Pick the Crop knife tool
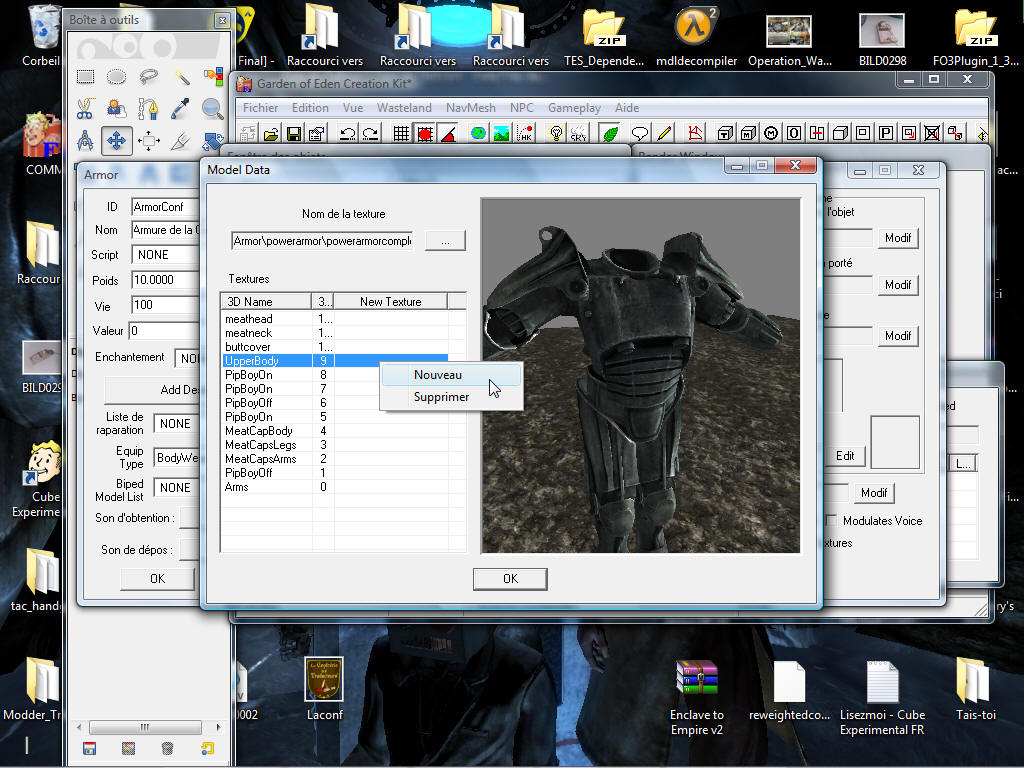This screenshot has height=768, width=1024. point(181,140)
